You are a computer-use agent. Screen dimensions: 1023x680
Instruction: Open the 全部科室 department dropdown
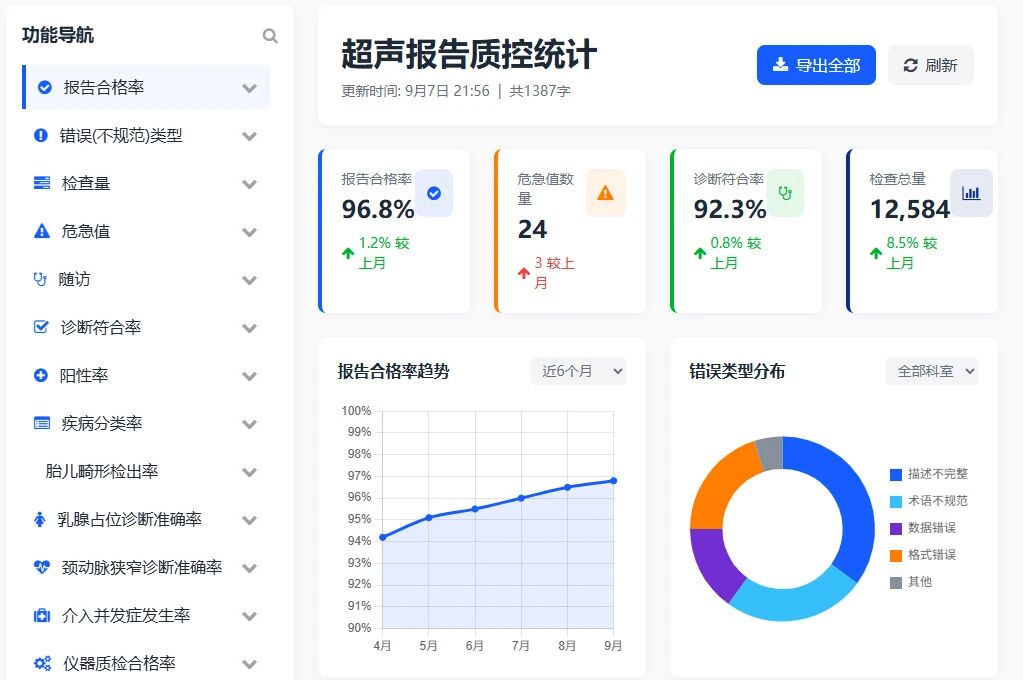[931, 371]
